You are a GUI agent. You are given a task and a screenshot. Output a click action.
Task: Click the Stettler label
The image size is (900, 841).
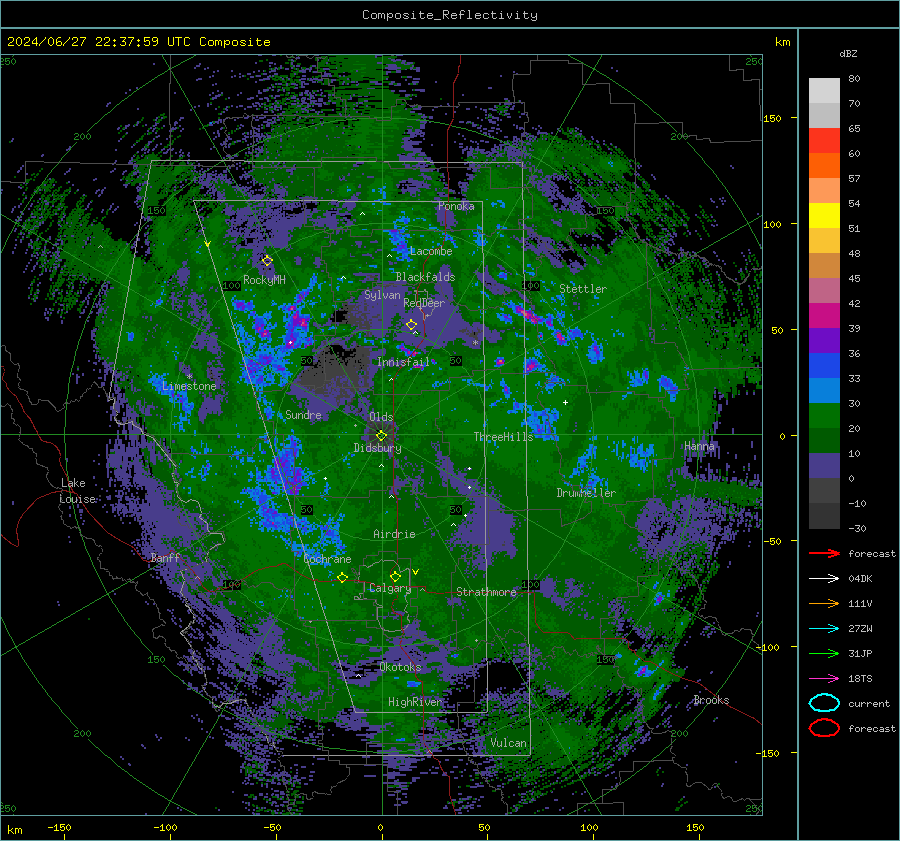[x=583, y=289]
